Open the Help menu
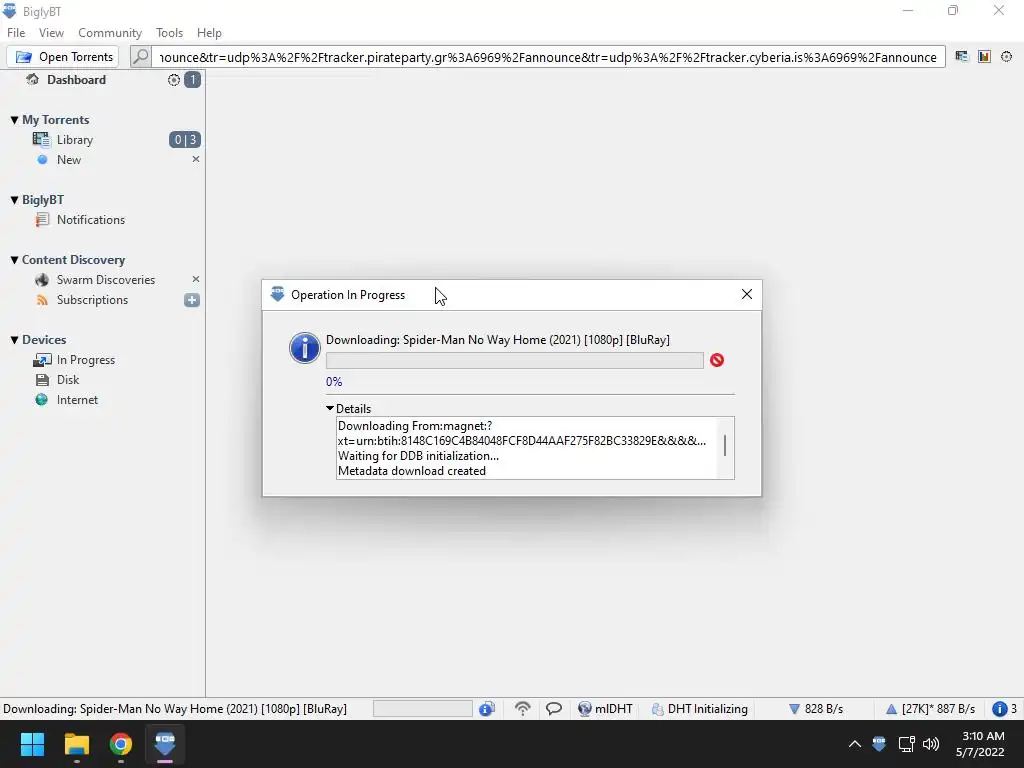Screen dimensions: 1024x768 coord(209,33)
